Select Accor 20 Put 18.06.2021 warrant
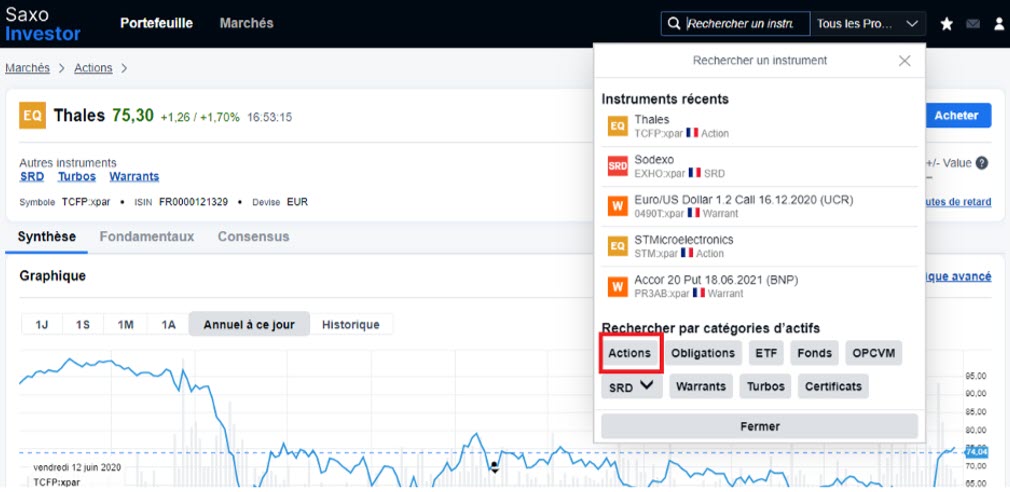 (x=759, y=286)
